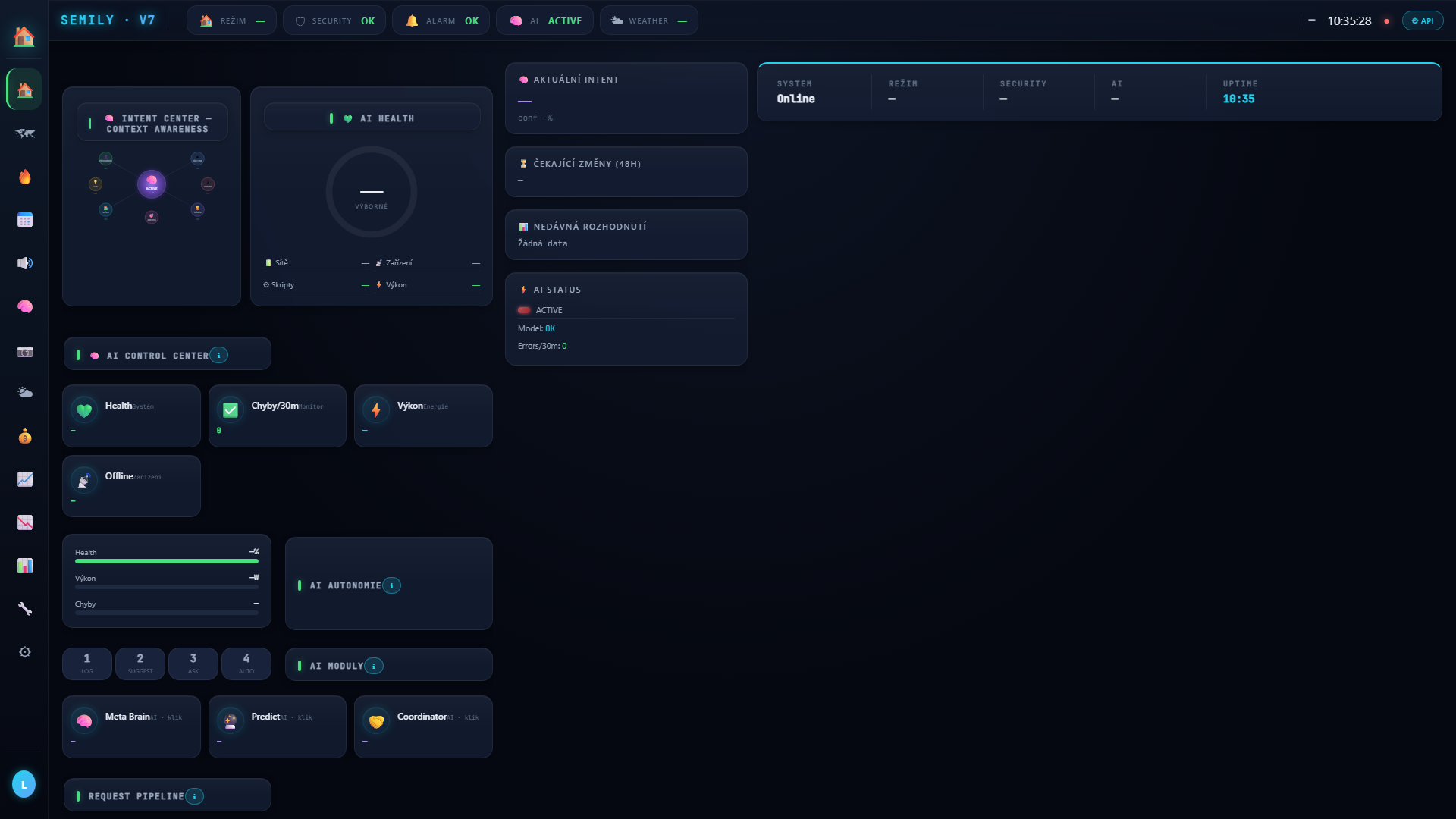
Task: Click the 10:35:28 clock in header
Action: coord(1349,20)
